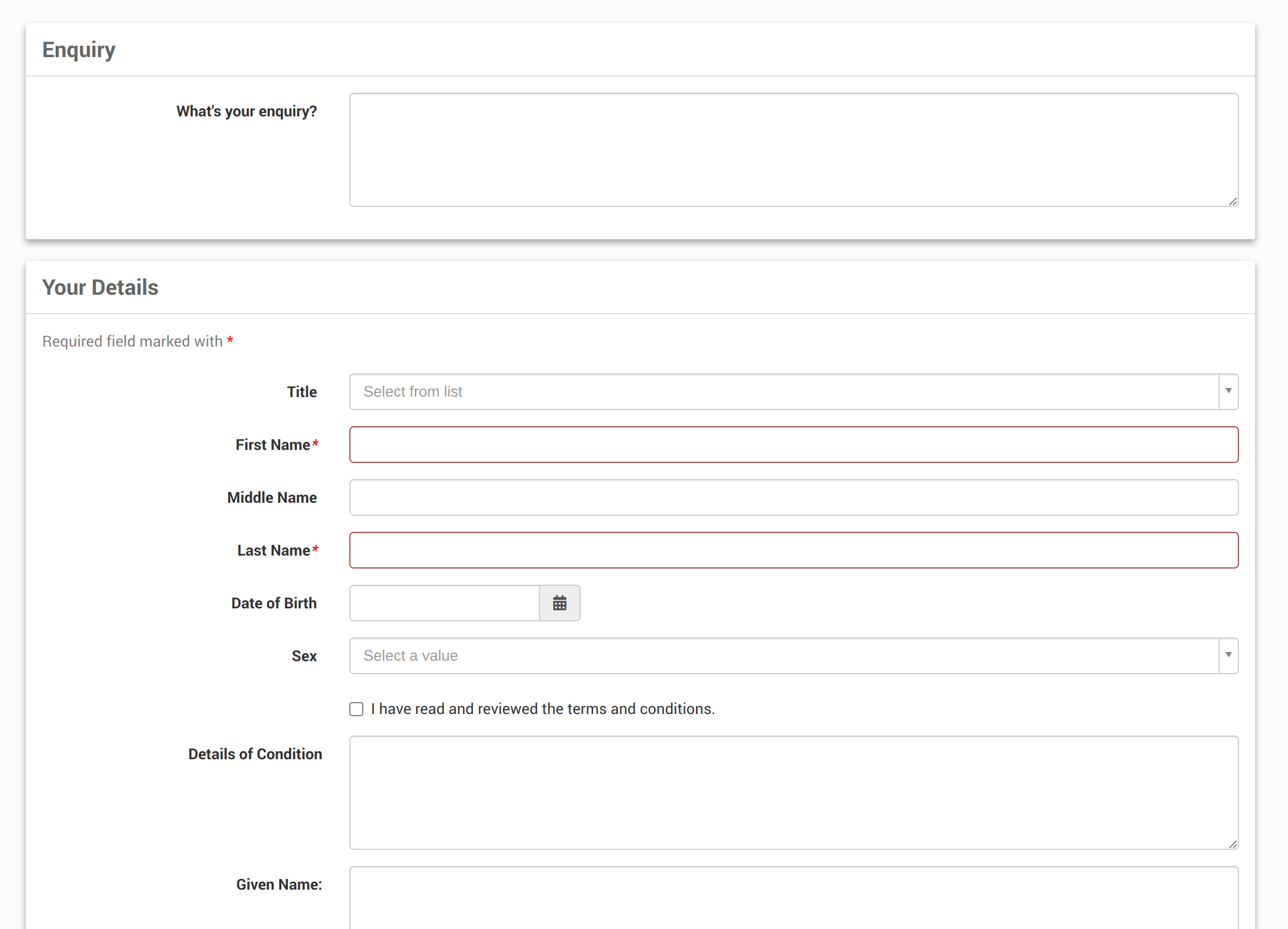
Task: Click the Sex dropdown arrow
Action: pos(1228,655)
